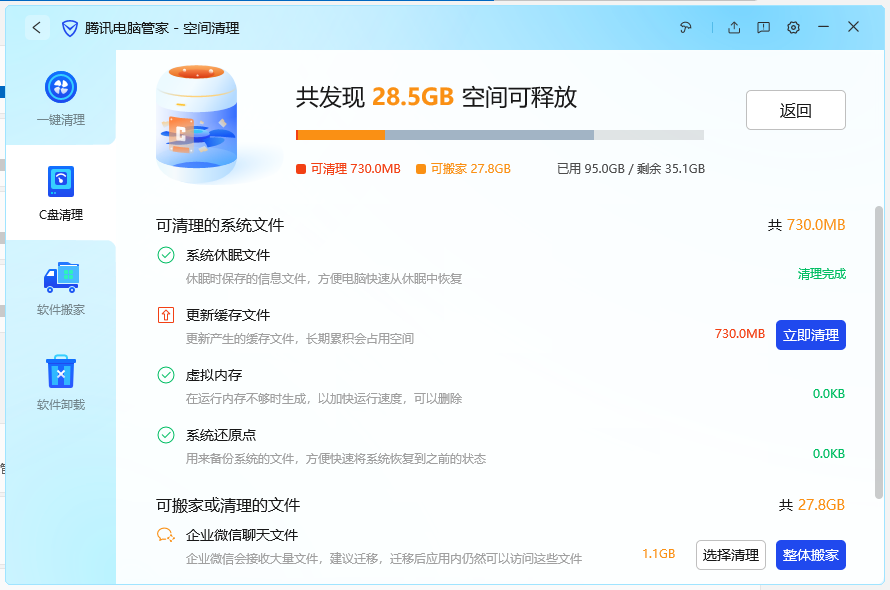
Task: Open the skin/theme icon in title bar
Action: tap(686, 27)
